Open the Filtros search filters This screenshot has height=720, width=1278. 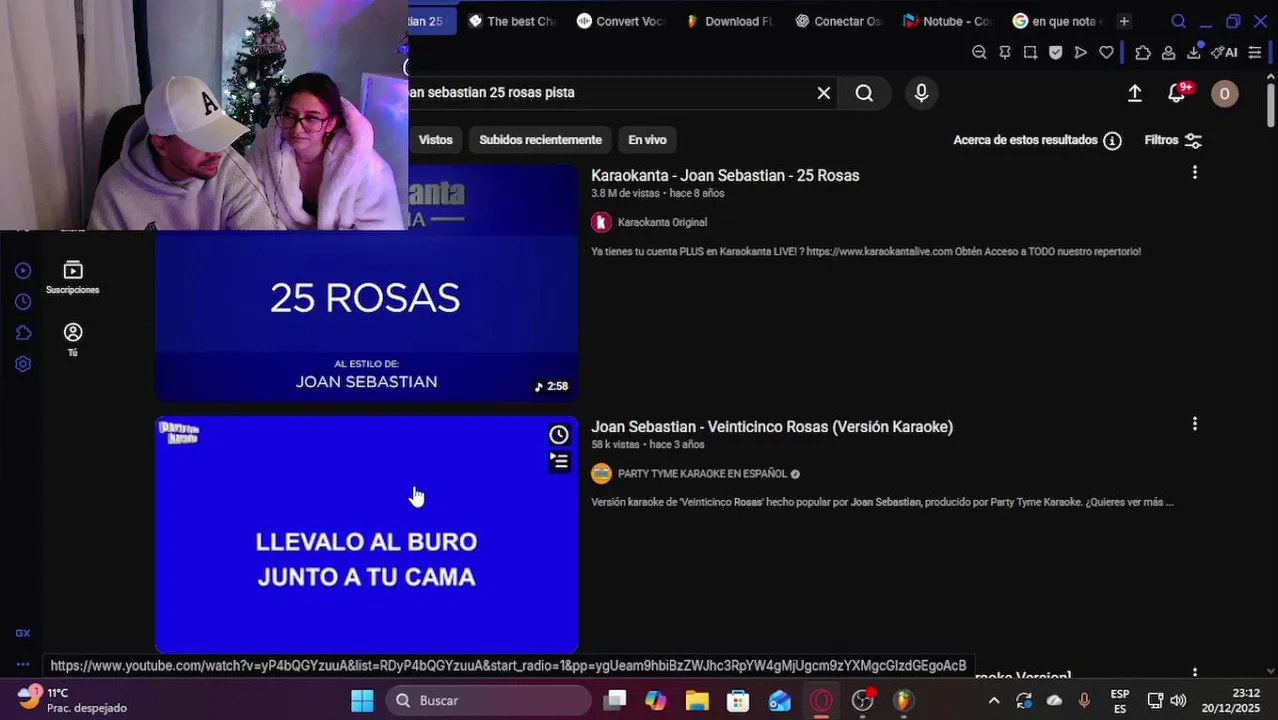[x=1173, y=140]
